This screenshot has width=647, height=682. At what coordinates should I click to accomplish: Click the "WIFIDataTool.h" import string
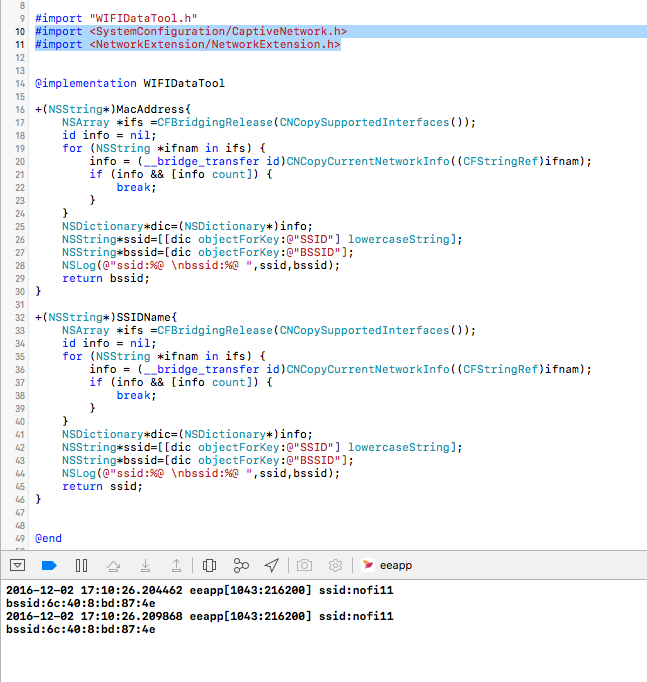click(143, 18)
